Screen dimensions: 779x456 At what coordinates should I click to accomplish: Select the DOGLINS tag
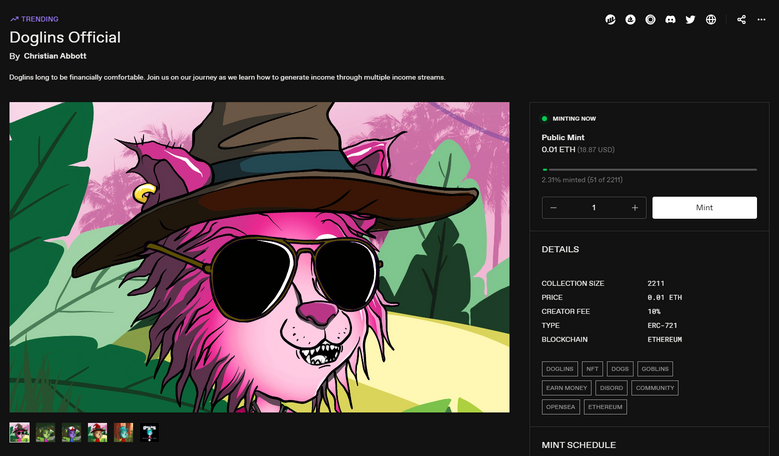(558, 368)
